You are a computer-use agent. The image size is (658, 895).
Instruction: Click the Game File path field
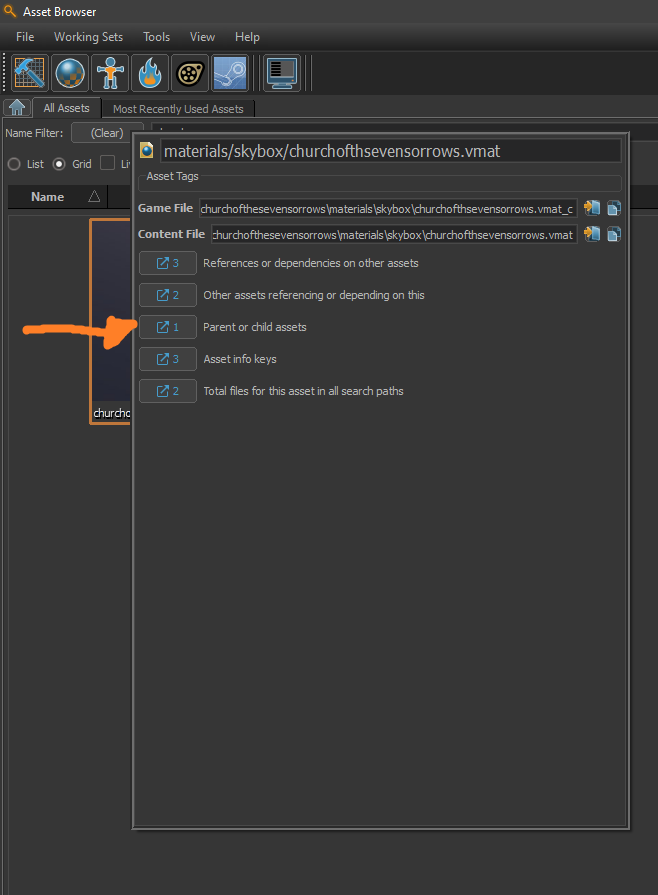point(388,208)
